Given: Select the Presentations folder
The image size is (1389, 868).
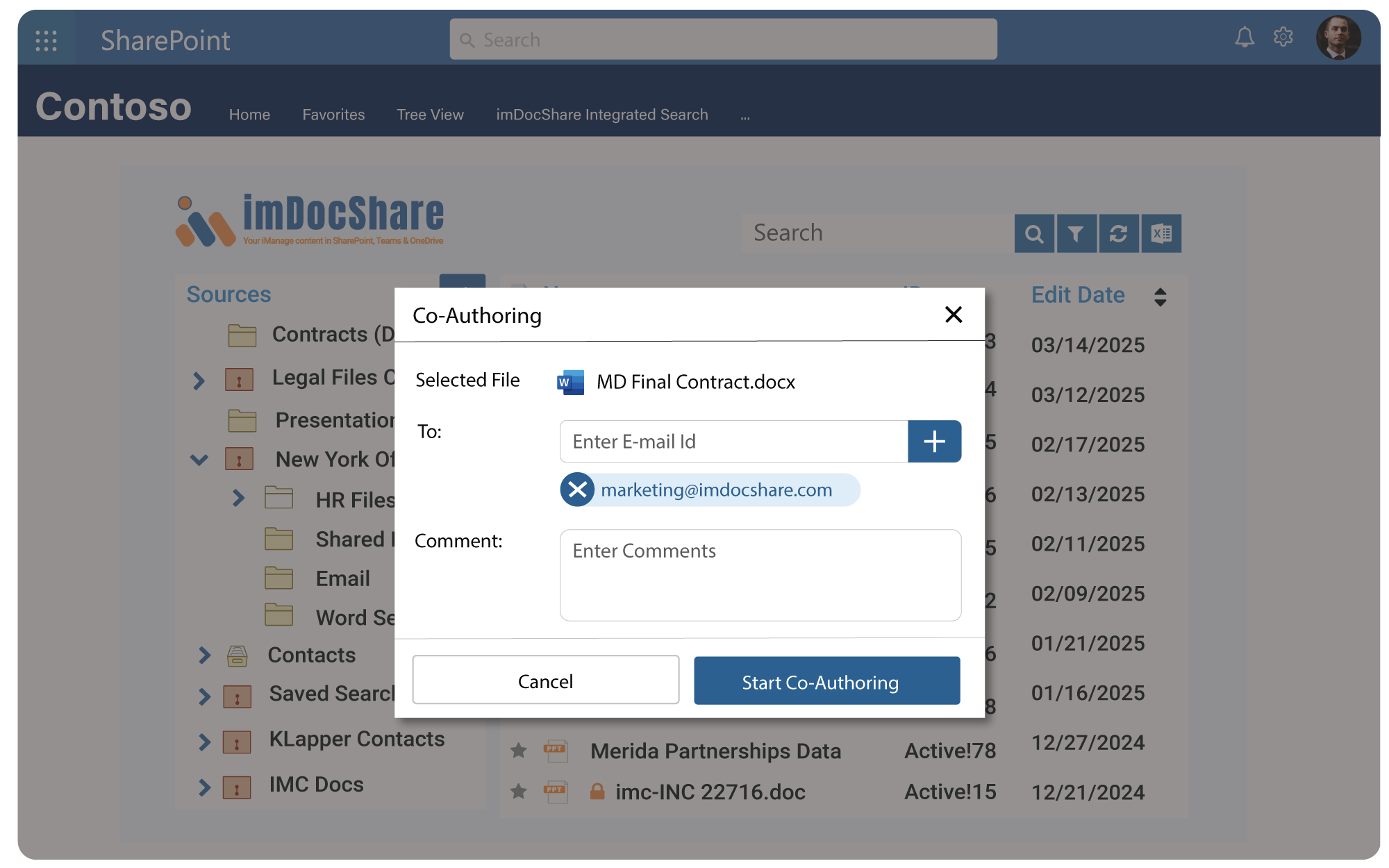Looking at the screenshot, I should click(x=335, y=420).
